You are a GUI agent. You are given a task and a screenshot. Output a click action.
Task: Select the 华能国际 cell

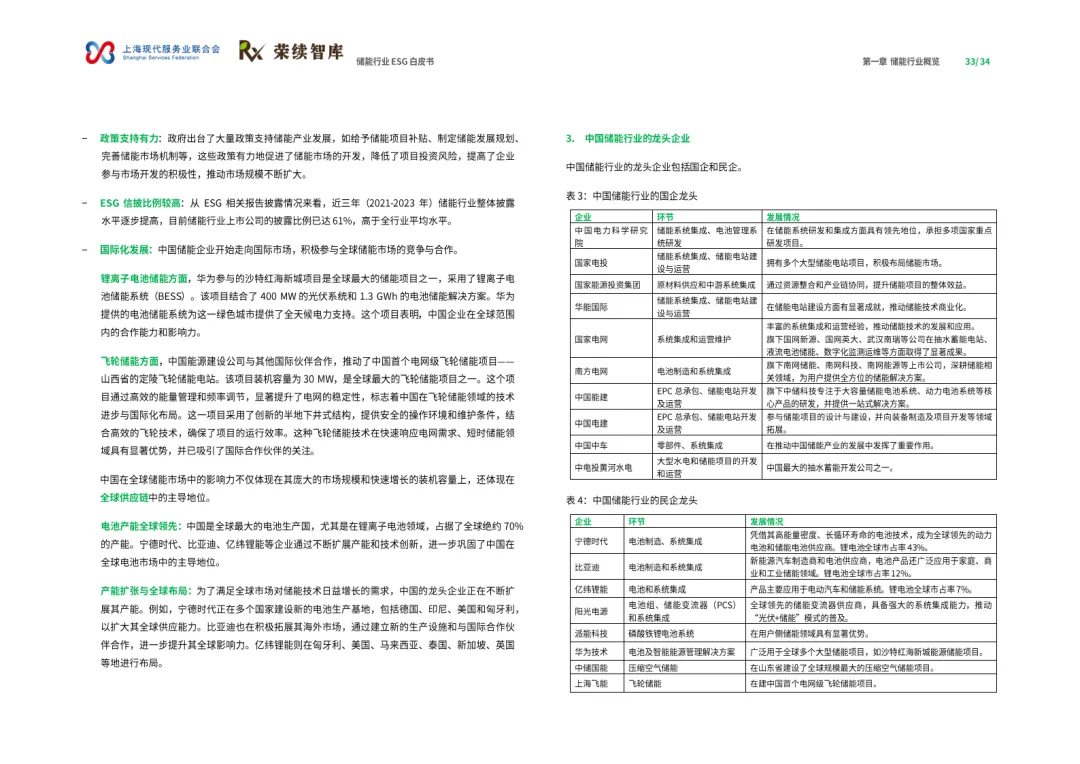tap(611, 307)
